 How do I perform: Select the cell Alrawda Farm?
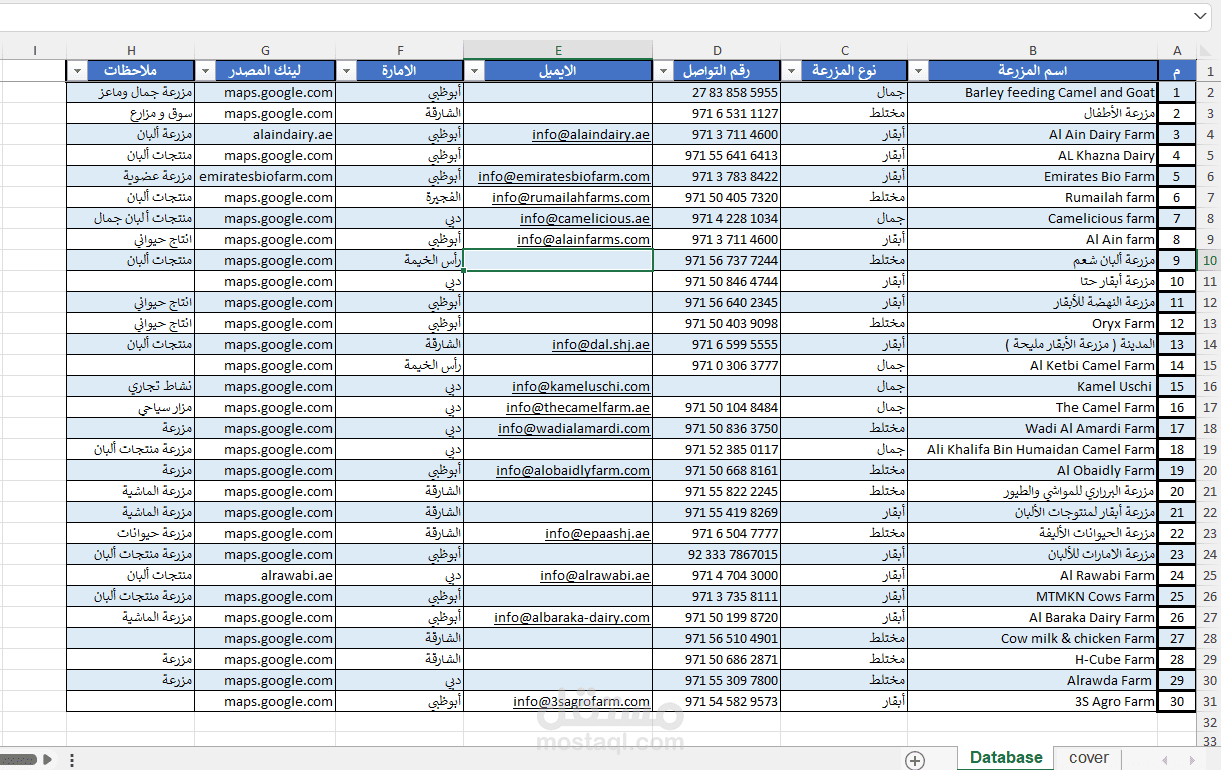click(1033, 680)
